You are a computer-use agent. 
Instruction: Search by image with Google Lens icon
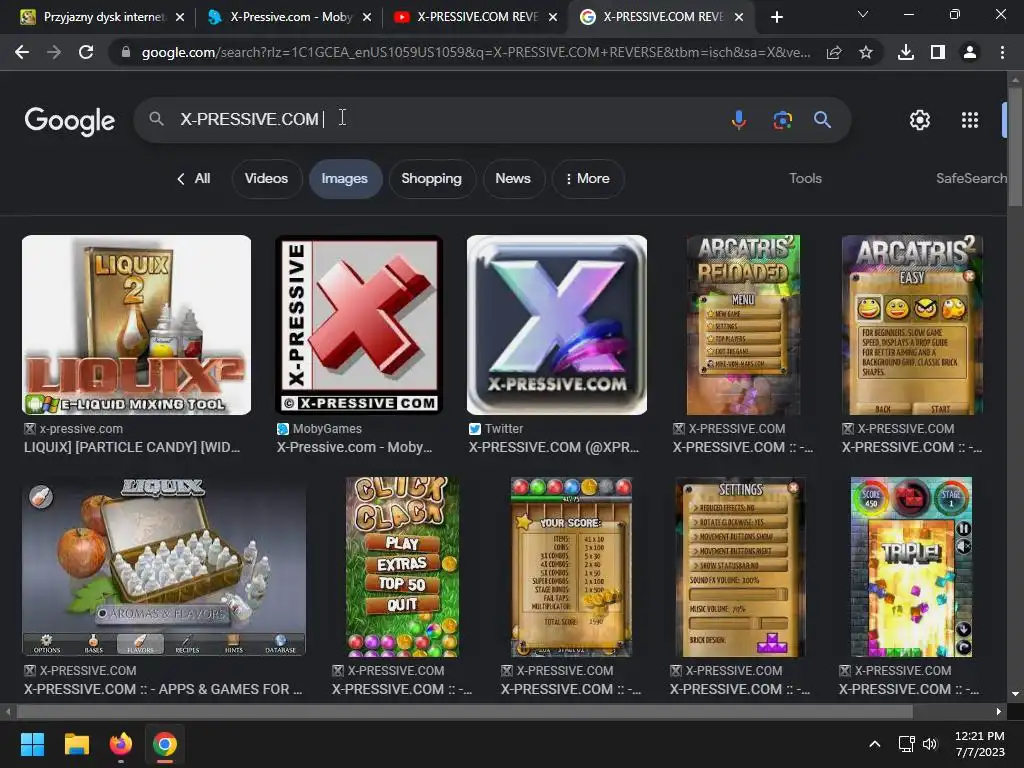(782, 120)
